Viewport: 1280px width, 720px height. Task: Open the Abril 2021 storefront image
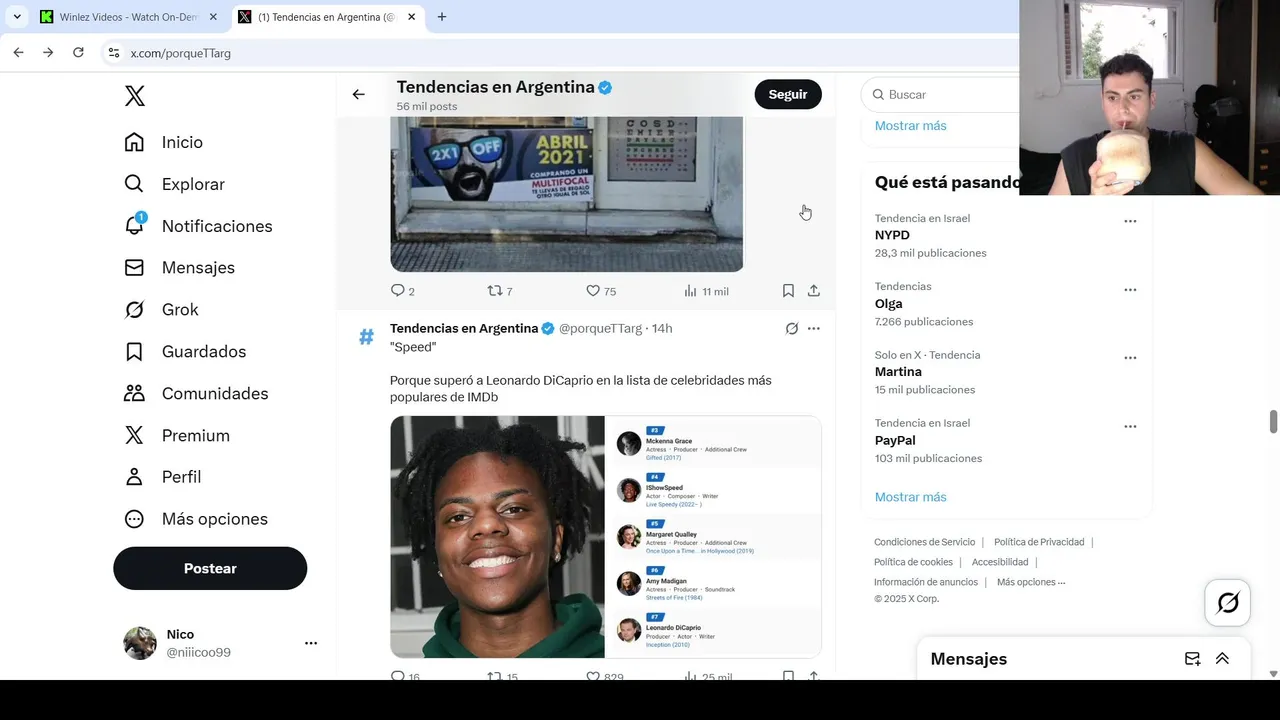pyautogui.click(x=567, y=194)
